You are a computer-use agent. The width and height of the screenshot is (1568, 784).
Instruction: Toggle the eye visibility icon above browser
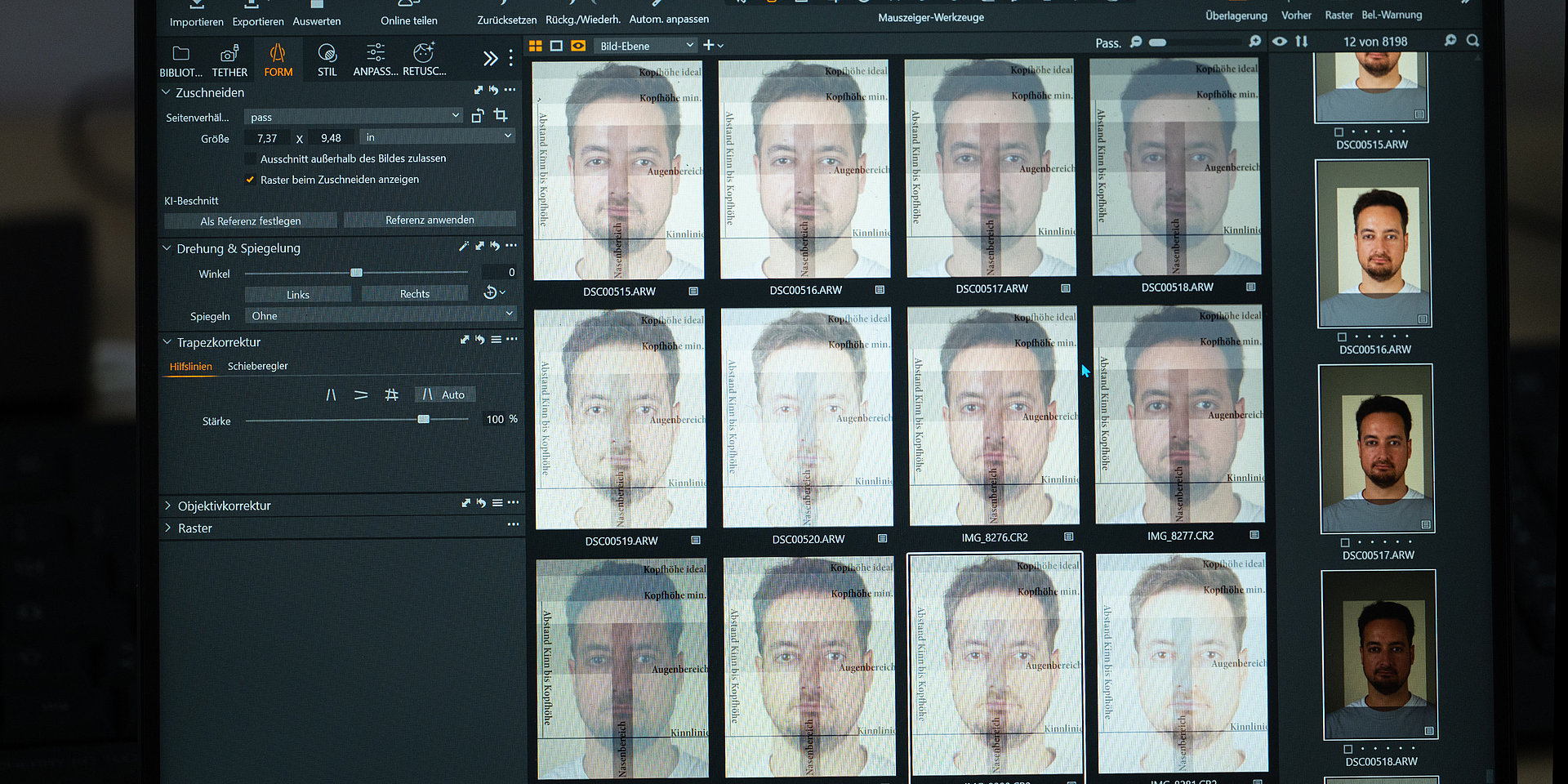pos(1280,41)
